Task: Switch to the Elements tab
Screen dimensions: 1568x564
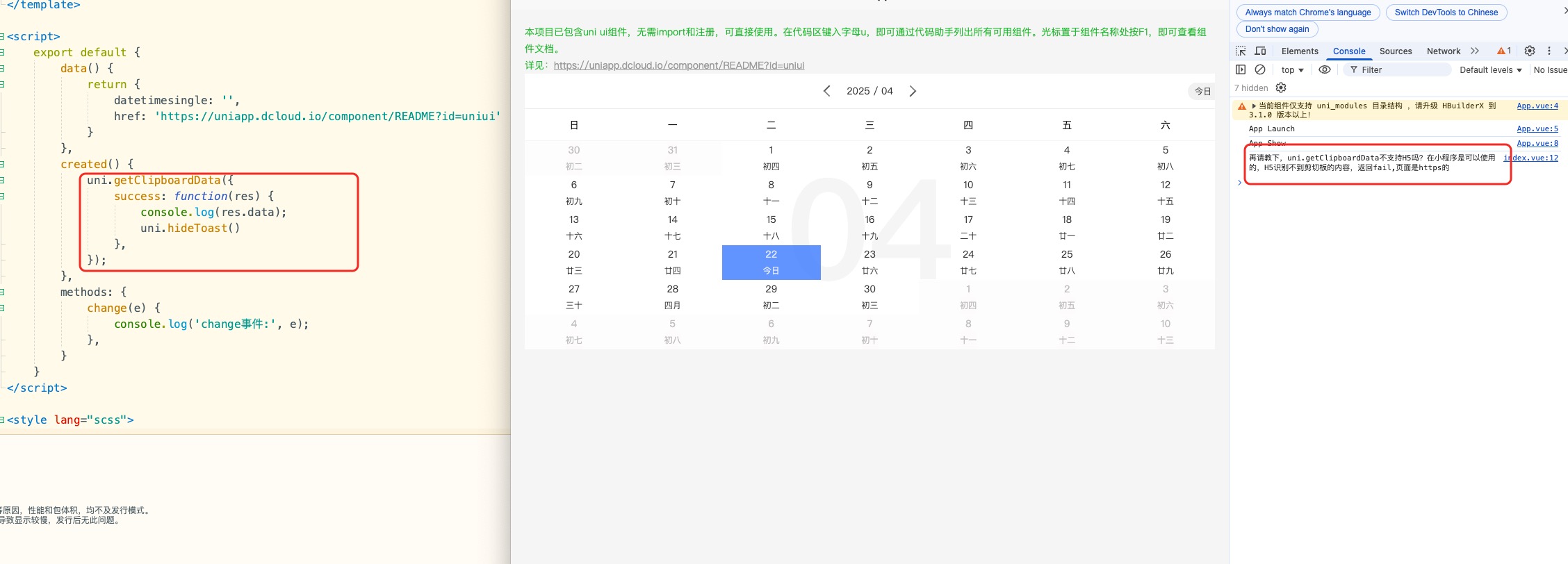Action: tap(1299, 51)
